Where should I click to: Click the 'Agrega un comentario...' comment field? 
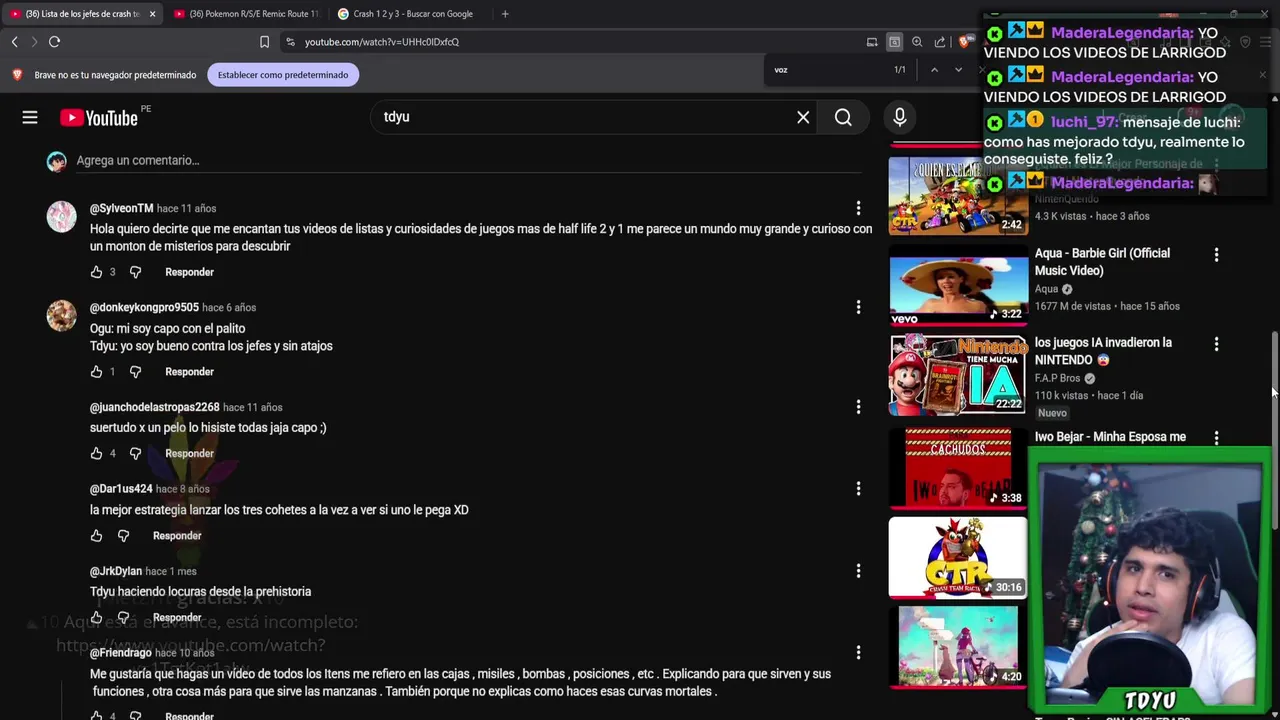(x=469, y=160)
